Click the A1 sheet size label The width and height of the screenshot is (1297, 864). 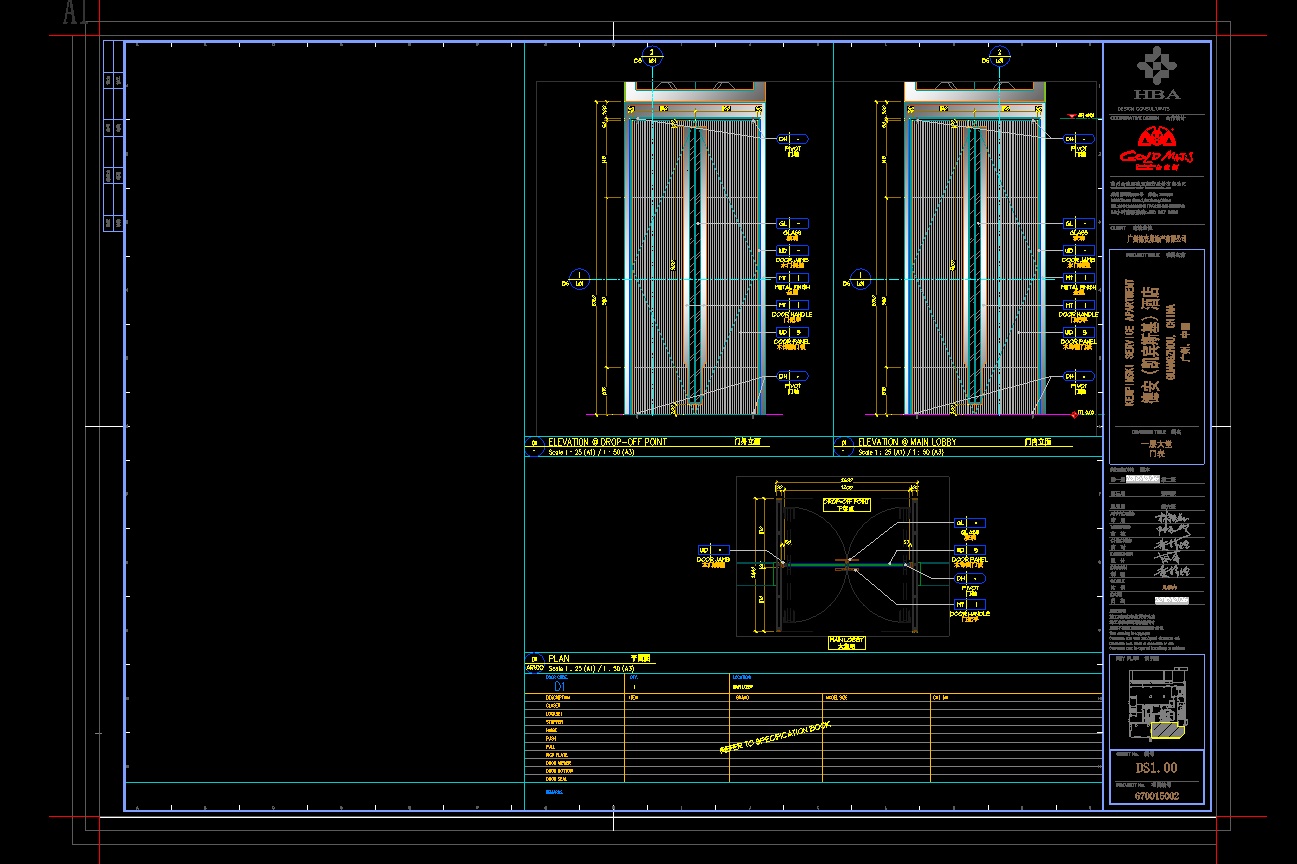(x=75, y=13)
